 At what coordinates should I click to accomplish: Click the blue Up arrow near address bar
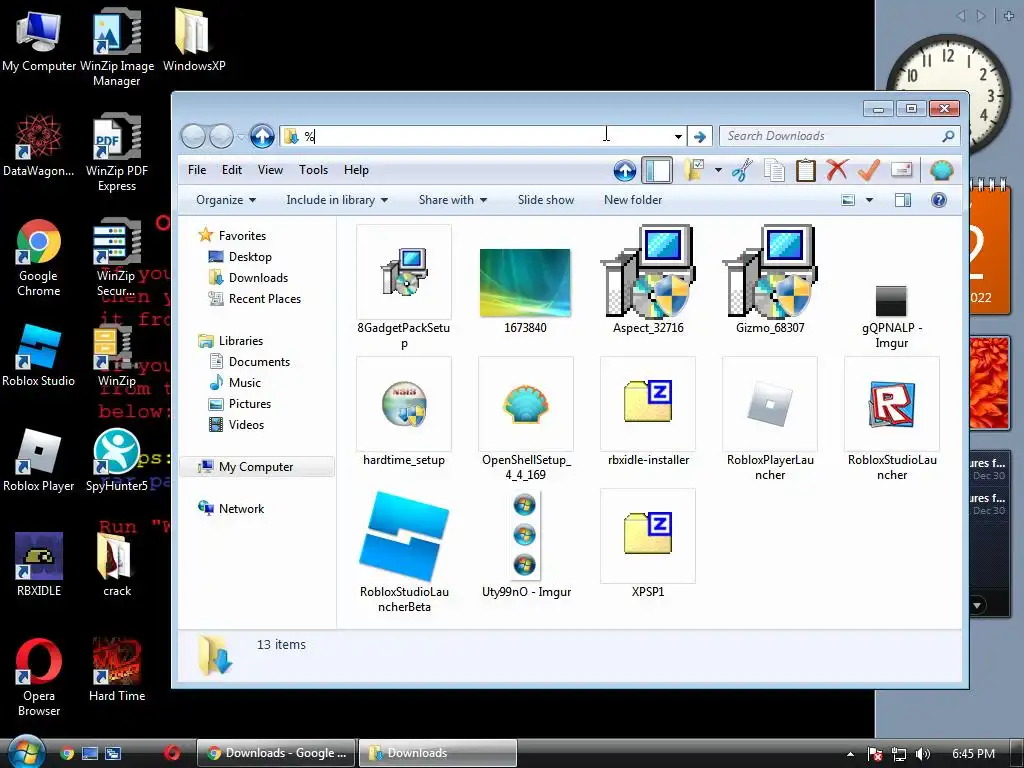coord(262,136)
